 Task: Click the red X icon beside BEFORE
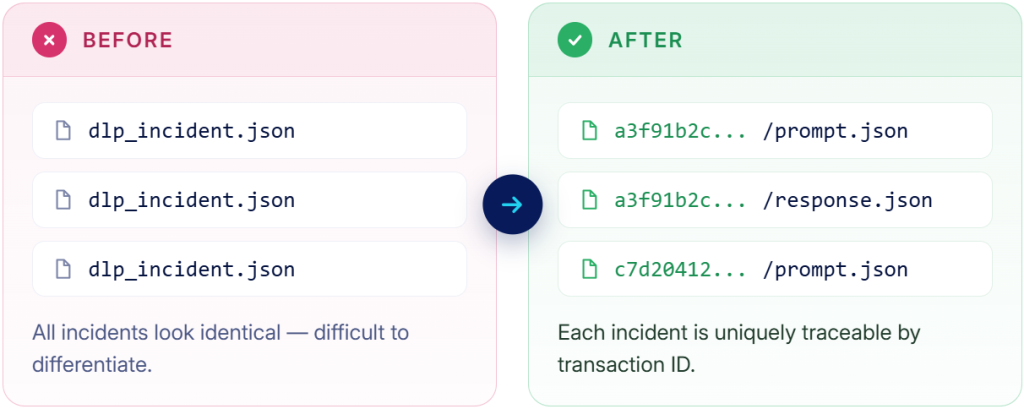pyautogui.click(x=50, y=40)
